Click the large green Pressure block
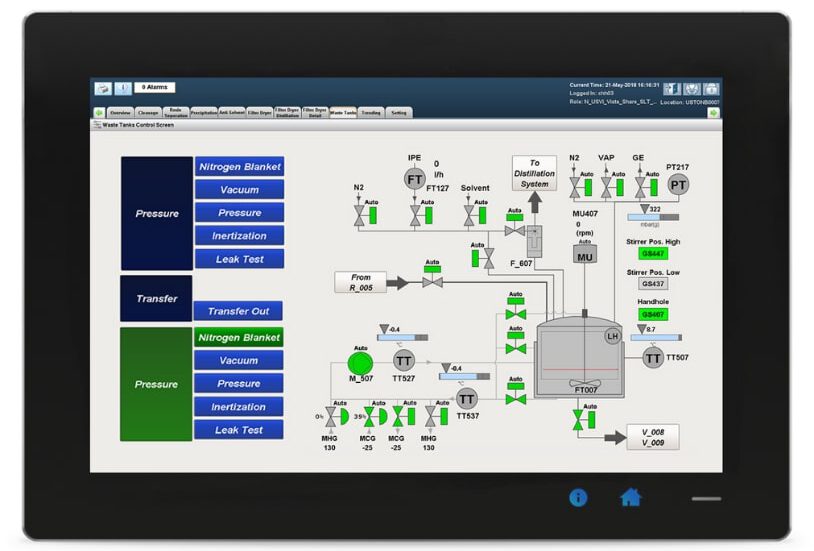Viewport: 814px width, 551px height. [156, 384]
